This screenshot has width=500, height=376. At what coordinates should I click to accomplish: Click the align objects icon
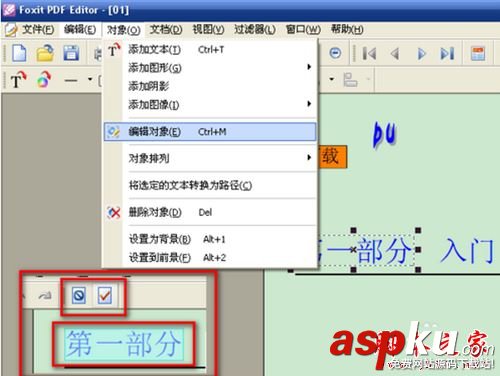point(350,80)
